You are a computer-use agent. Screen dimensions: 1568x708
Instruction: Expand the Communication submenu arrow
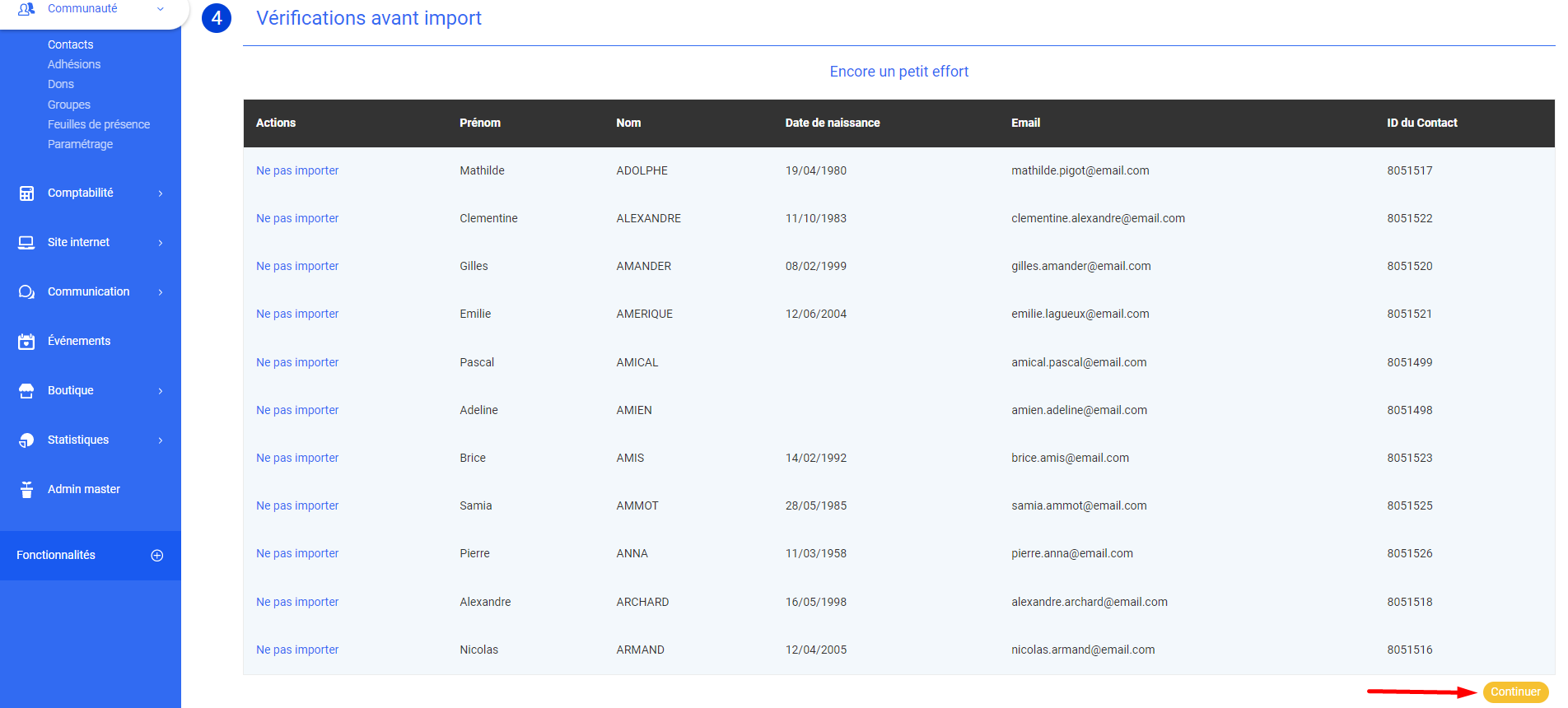point(161,292)
